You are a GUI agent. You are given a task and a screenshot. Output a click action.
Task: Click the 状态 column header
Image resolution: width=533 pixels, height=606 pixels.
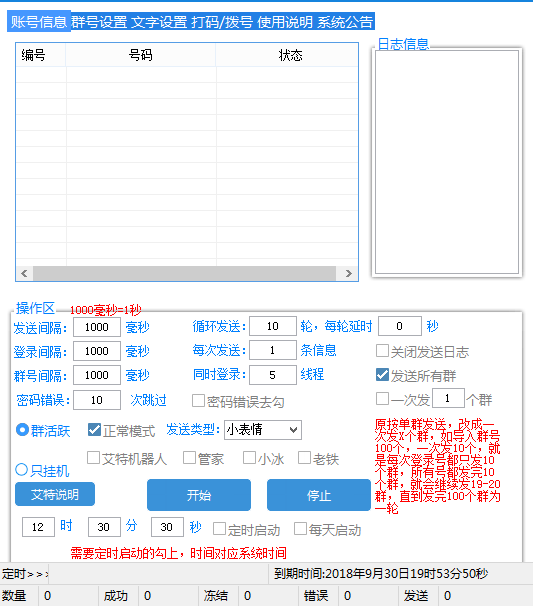point(287,55)
